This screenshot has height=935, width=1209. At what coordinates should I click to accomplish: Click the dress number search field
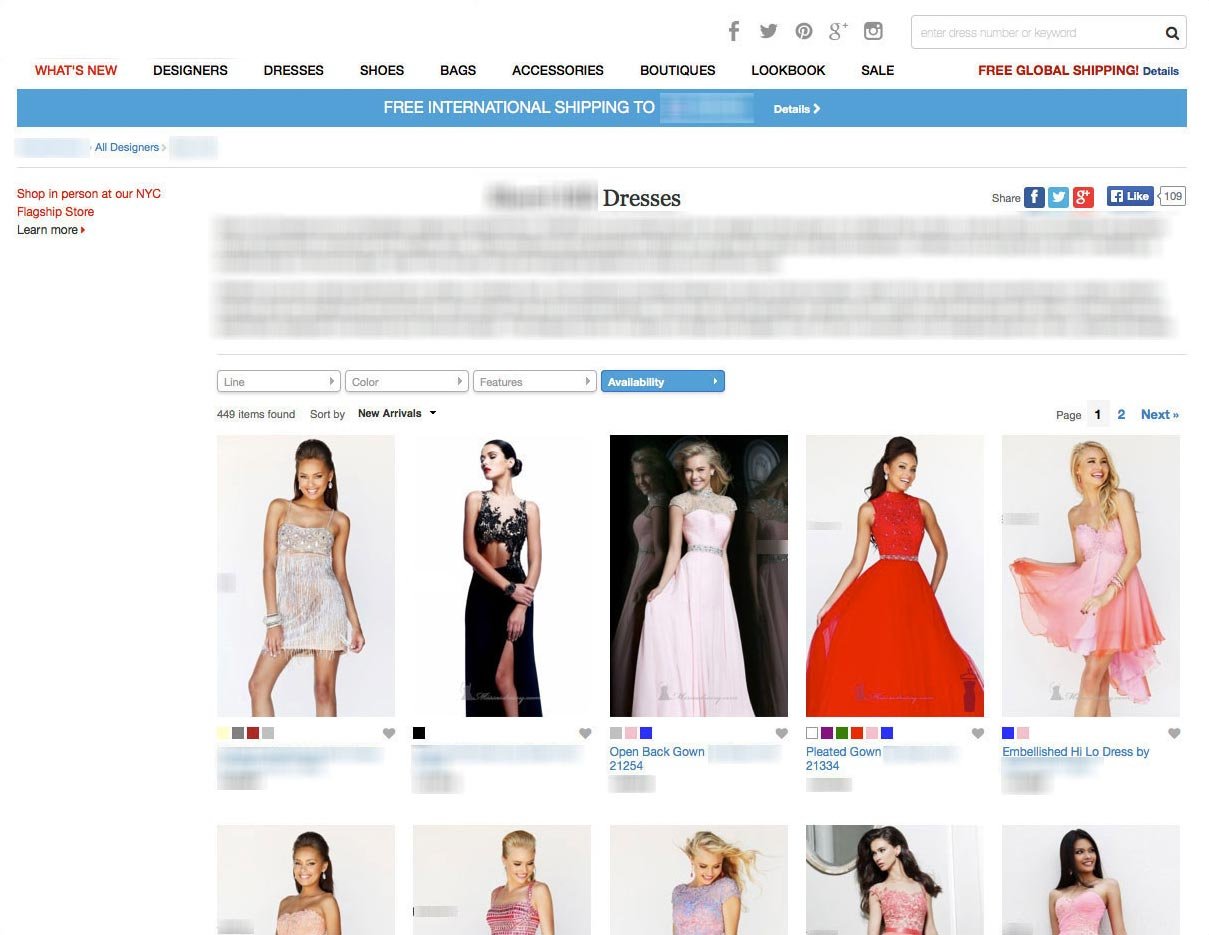1035,33
